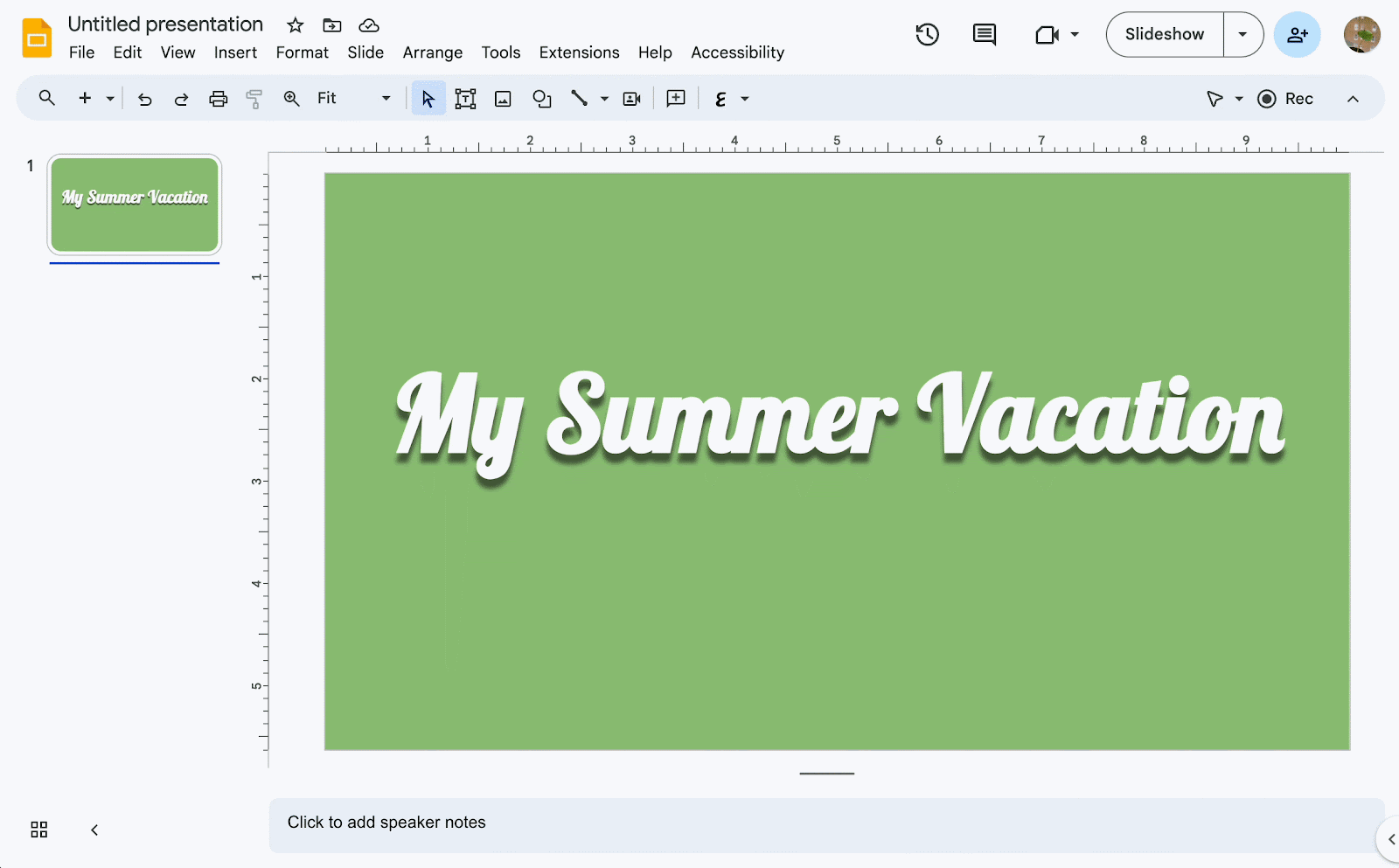
Task: Open the Google account avatar
Action: click(1362, 35)
